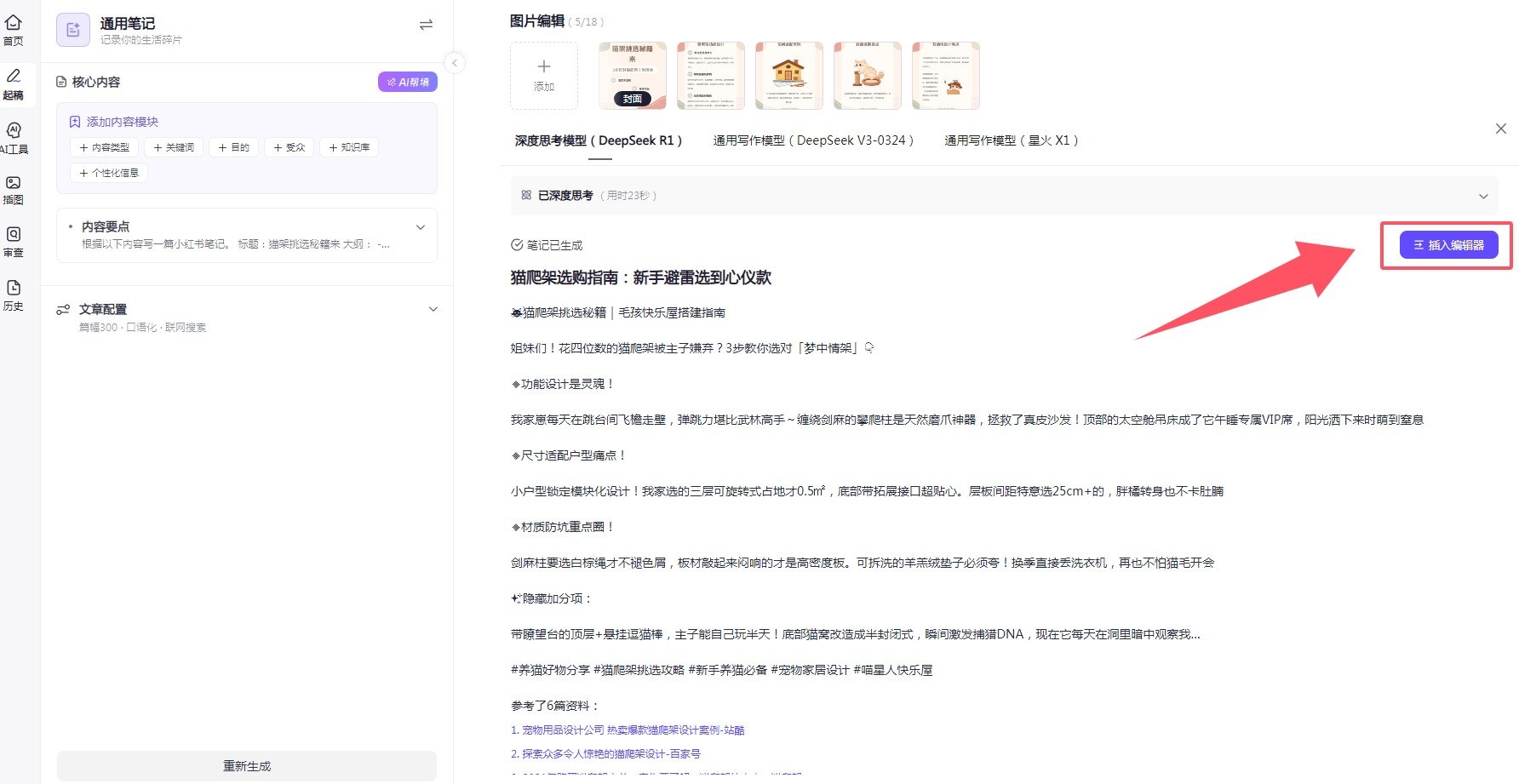Screen dimensions: 1519x784
Task: Open the 插图 illustration panel
Action: click(14, 190)
